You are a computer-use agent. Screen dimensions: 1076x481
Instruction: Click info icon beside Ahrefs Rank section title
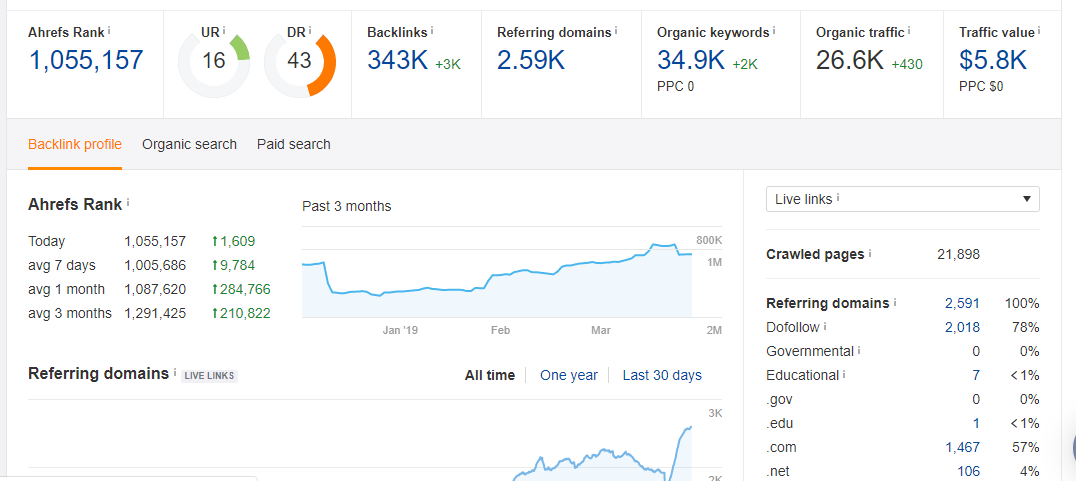point(128,202)
